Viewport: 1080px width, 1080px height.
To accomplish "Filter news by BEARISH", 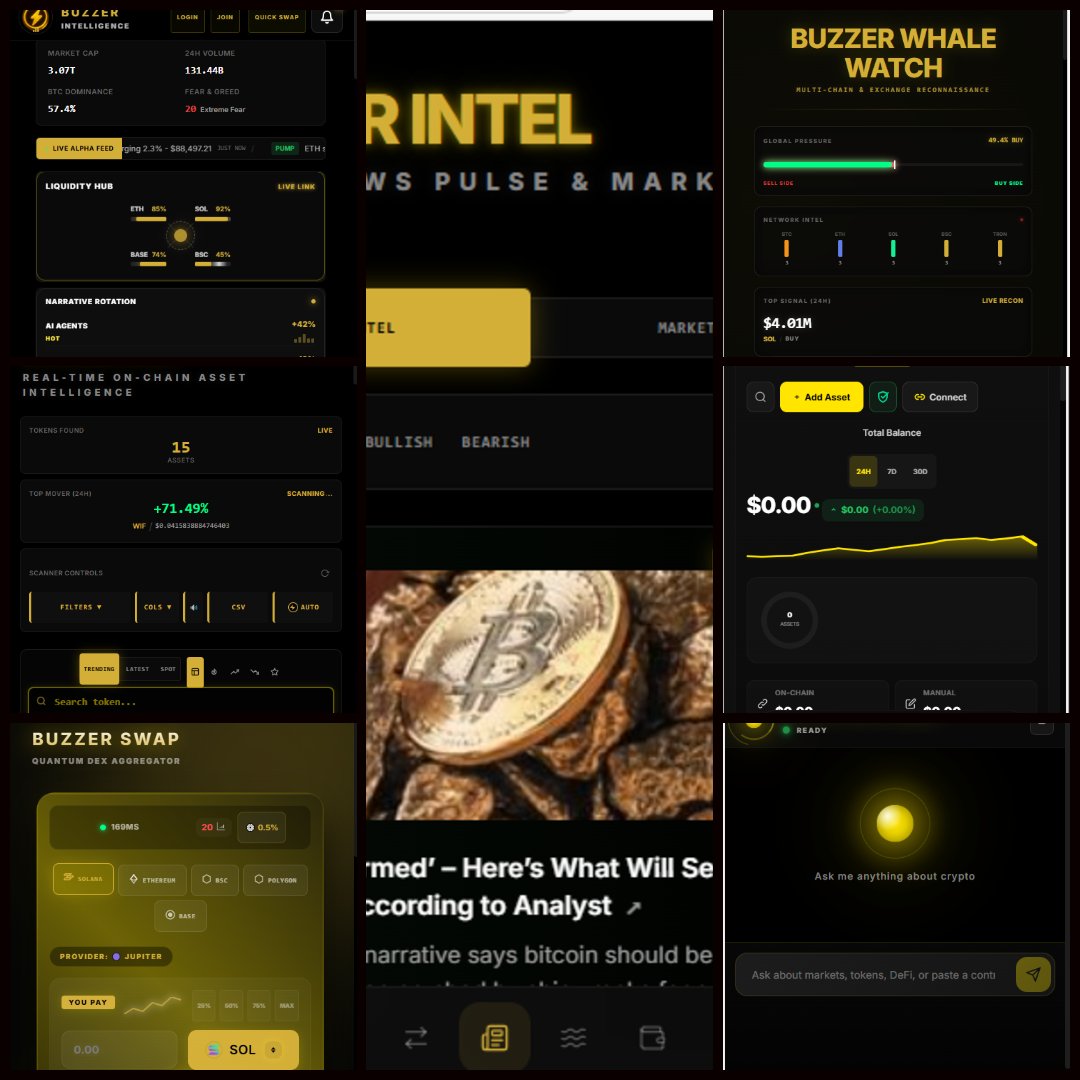I will click(495, 442).
